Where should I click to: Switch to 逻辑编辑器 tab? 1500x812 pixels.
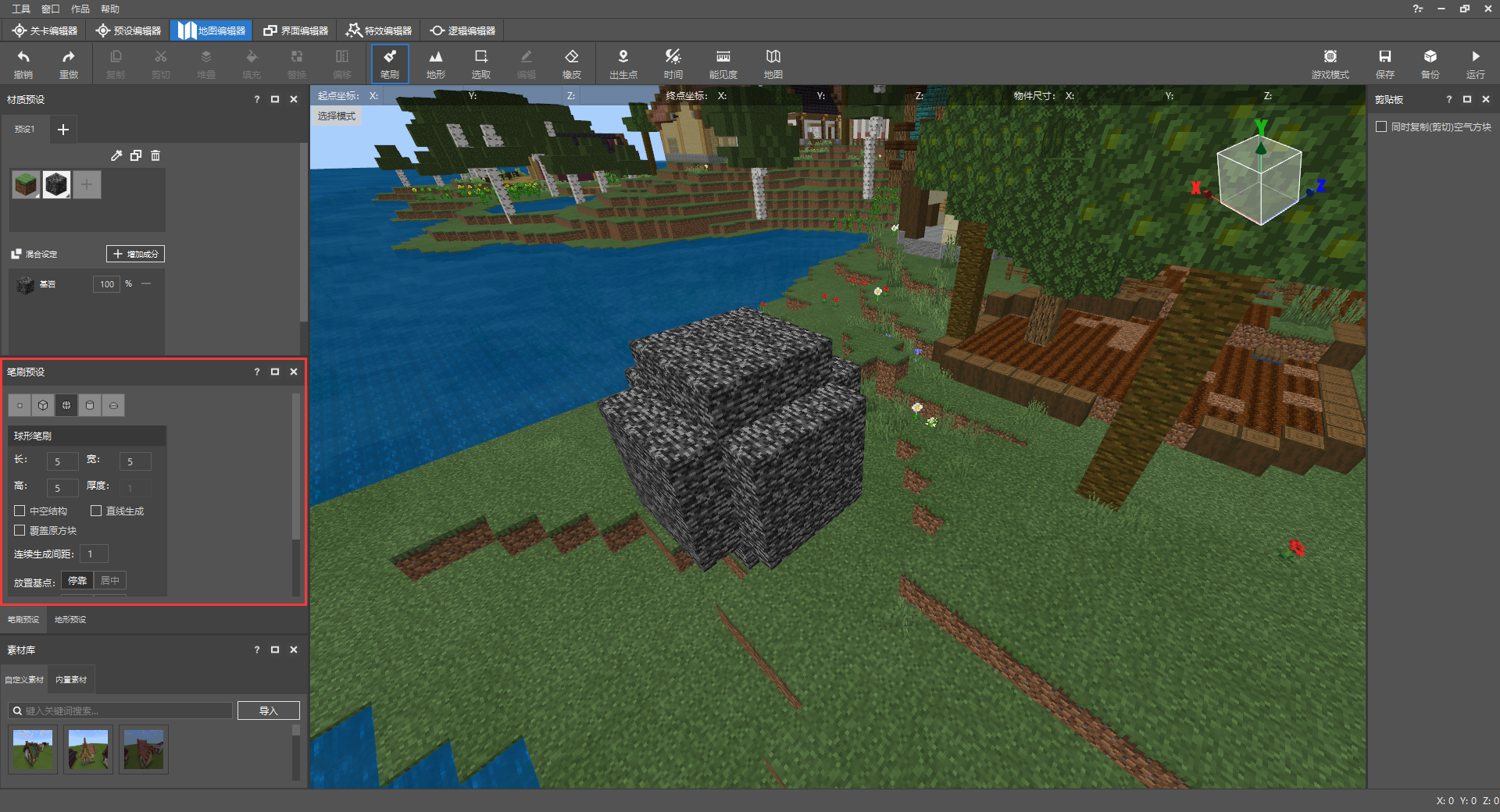tap(462, 30)
